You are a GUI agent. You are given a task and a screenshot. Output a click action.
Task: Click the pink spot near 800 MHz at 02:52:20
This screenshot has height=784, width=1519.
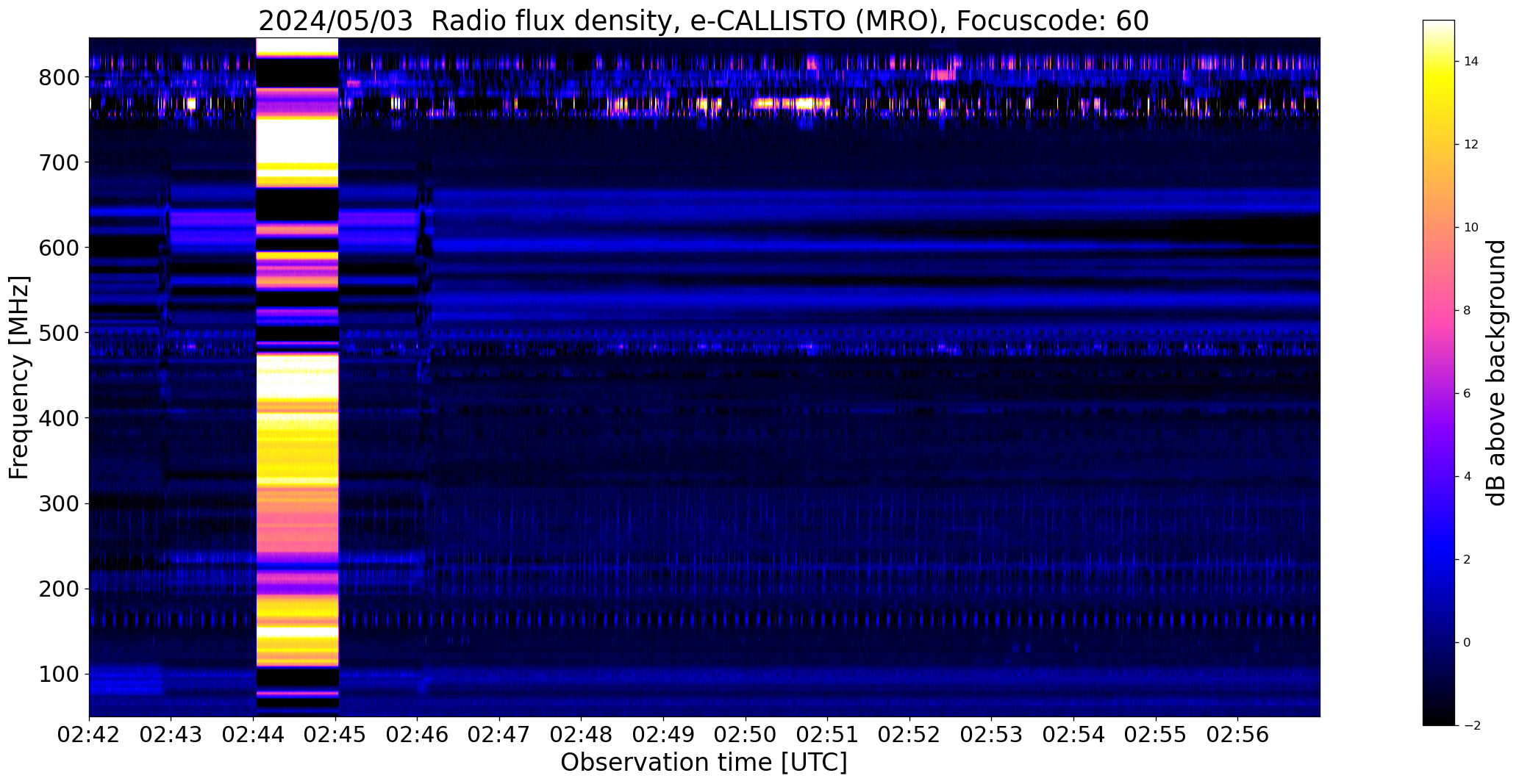pyautogui.click(x=943, y=74)
